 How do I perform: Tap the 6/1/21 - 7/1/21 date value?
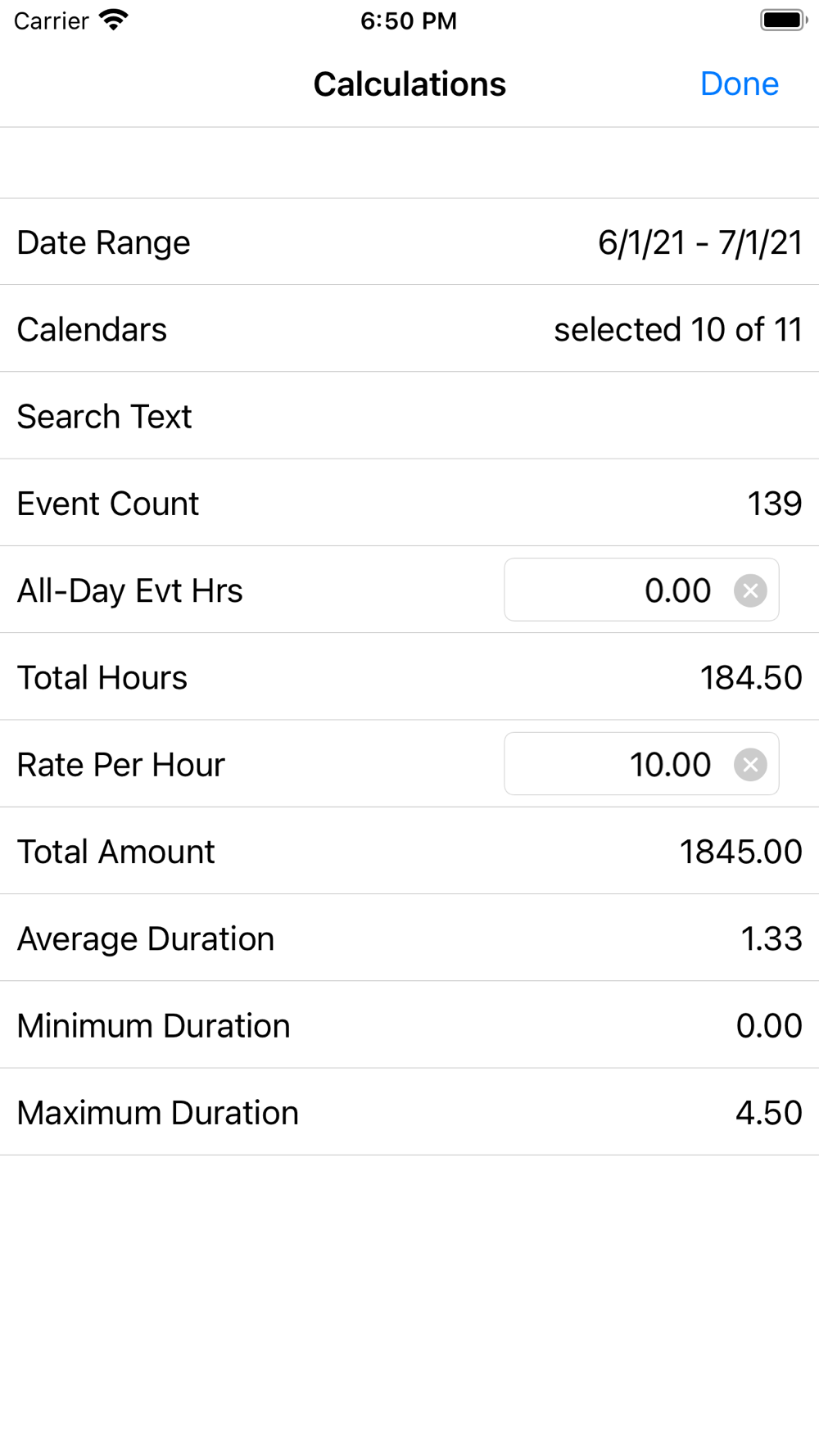pyautogui.click(x=699, y=242)
